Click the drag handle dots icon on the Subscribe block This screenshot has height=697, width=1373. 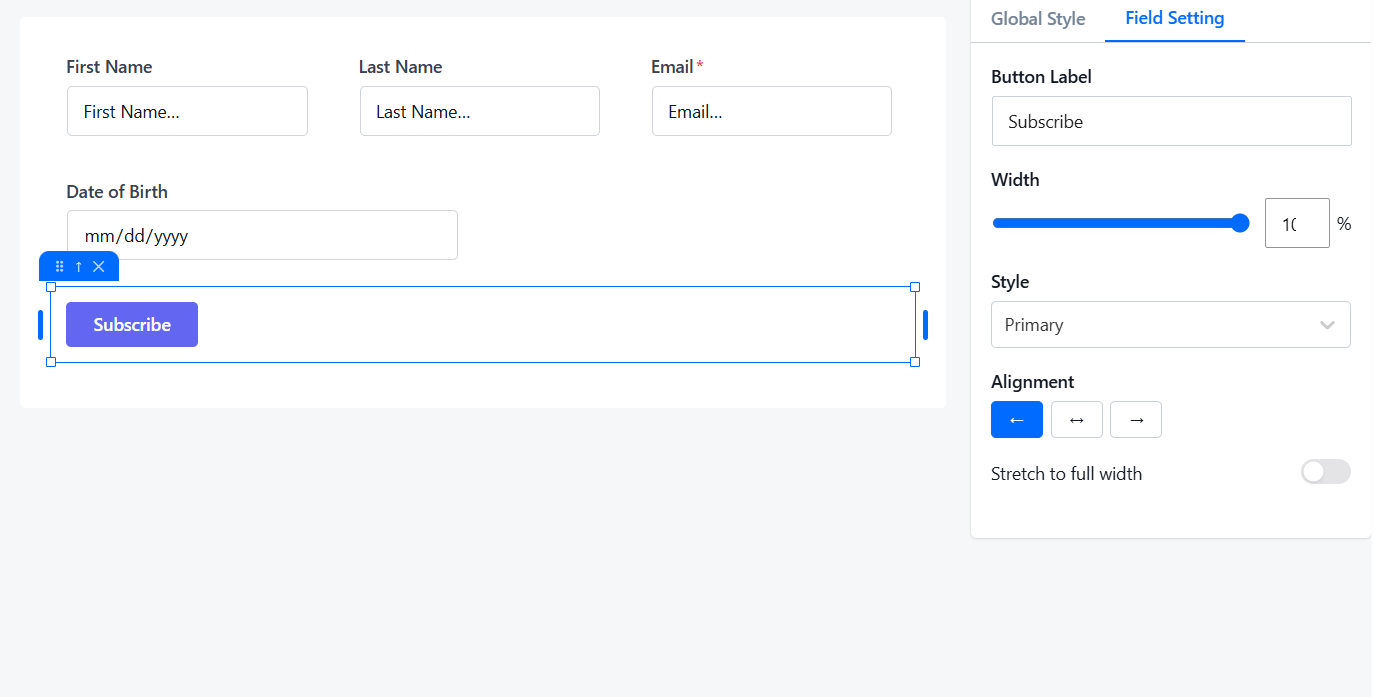click(60, 266)
